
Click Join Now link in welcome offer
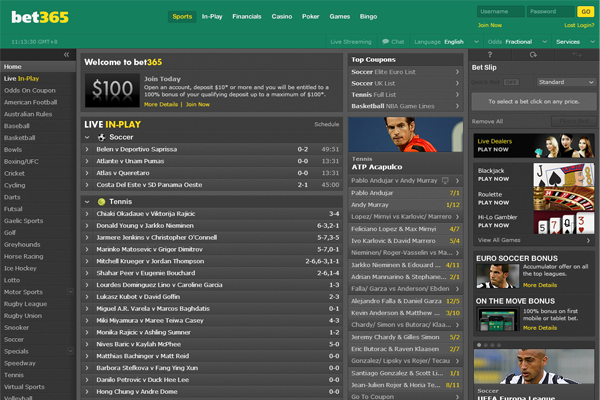point(197,104)
